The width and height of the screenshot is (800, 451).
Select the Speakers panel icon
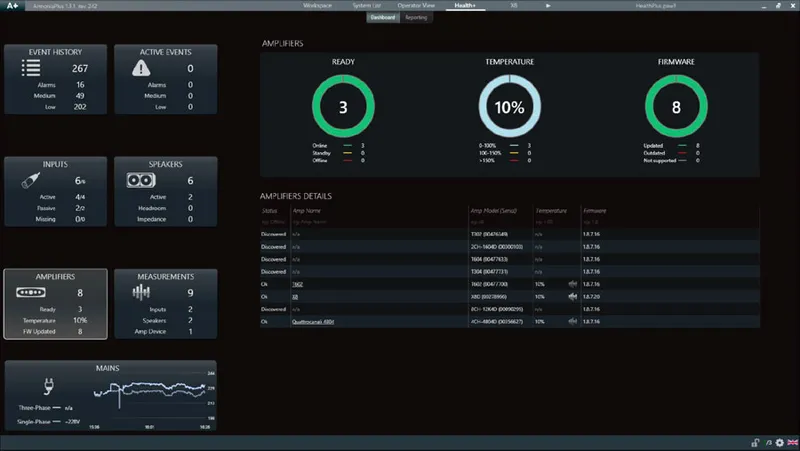pos(141,180)
